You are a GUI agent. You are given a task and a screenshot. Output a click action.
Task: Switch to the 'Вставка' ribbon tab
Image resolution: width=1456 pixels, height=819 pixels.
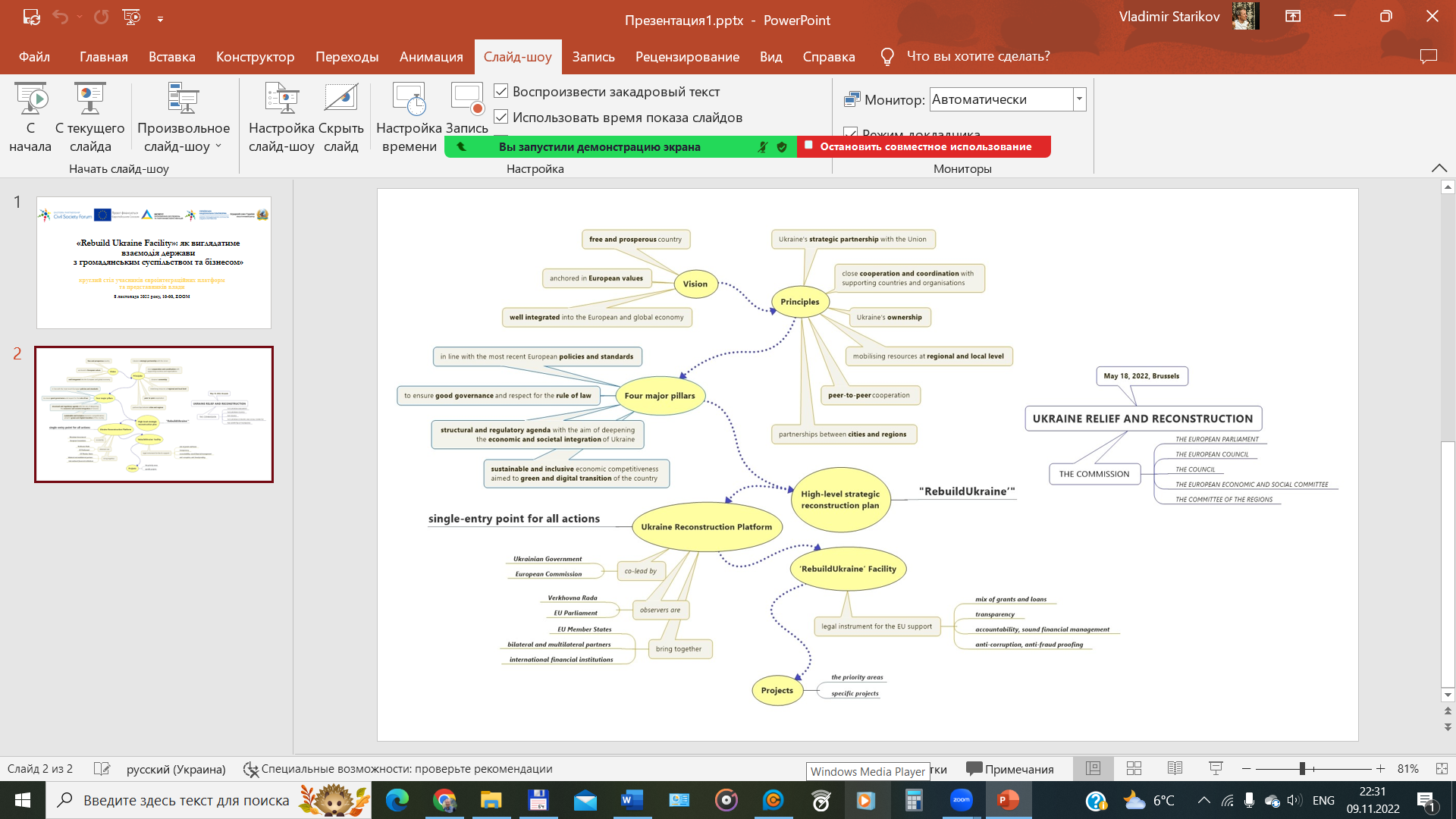tap(171, 56)
